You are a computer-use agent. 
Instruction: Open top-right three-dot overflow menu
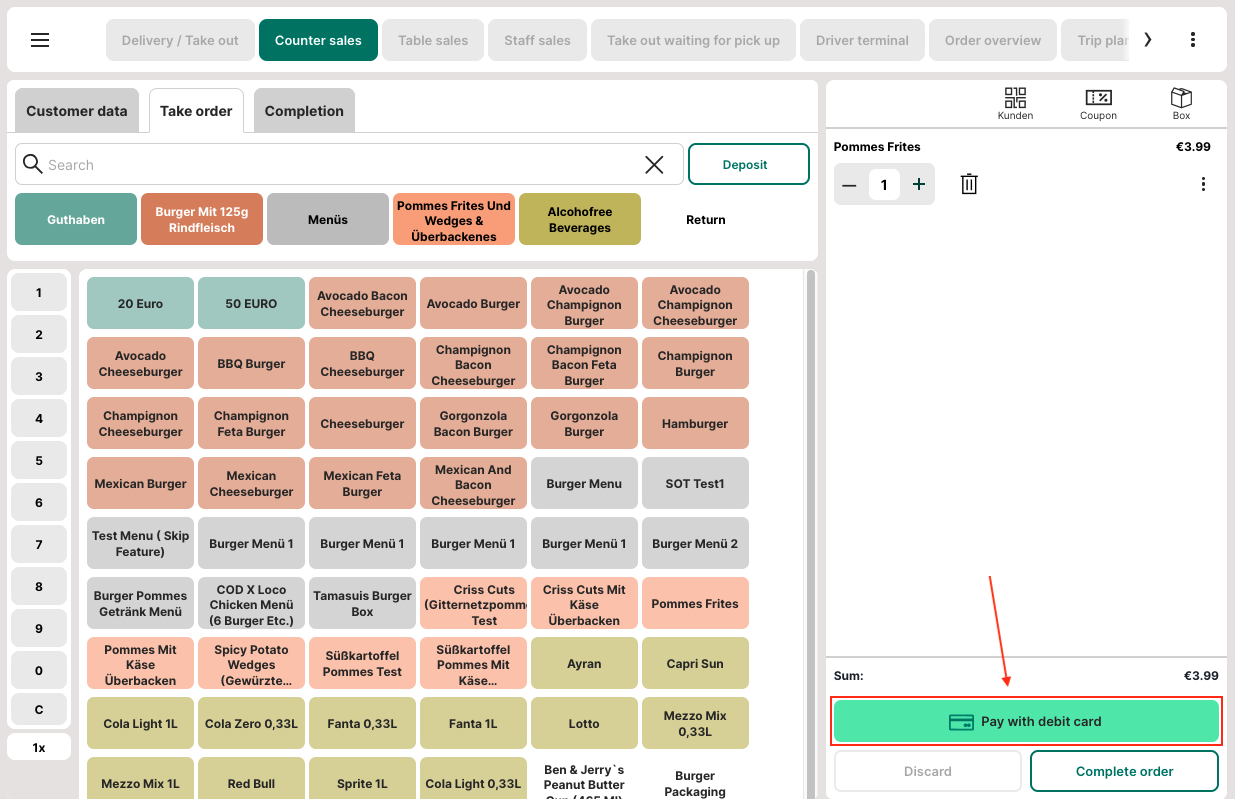1192,40
